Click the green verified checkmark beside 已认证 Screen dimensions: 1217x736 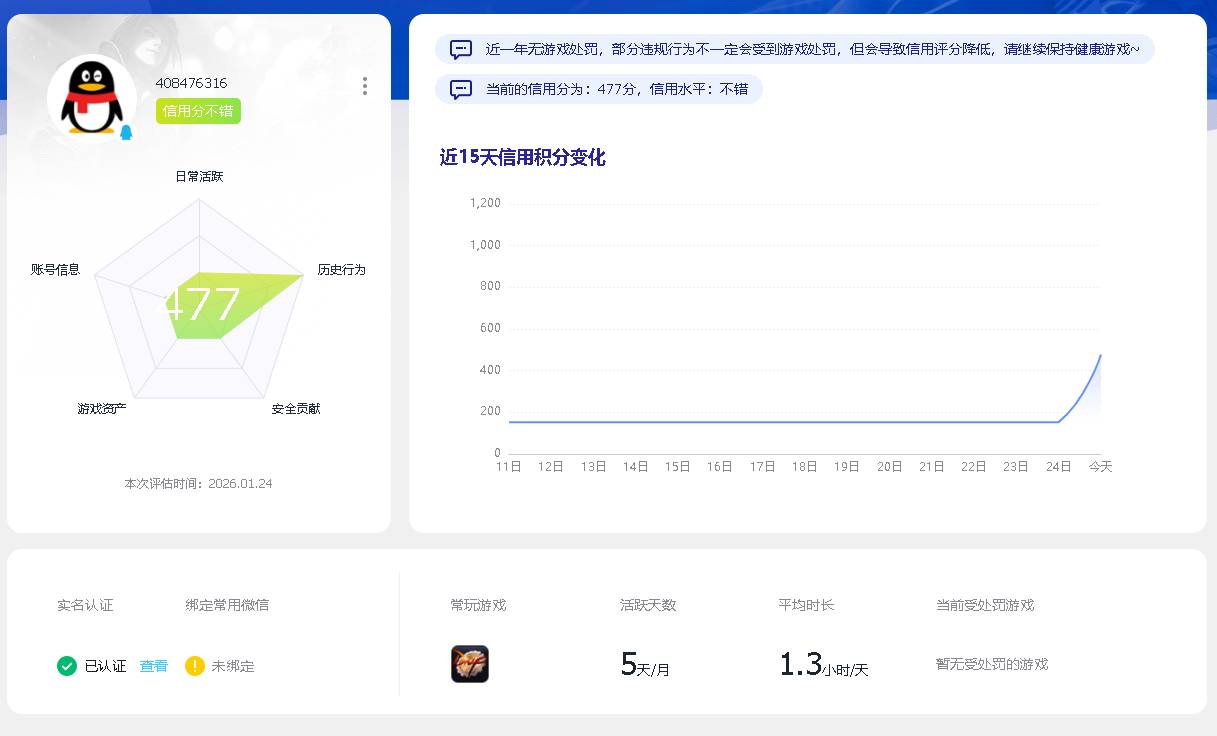point(67,666)
